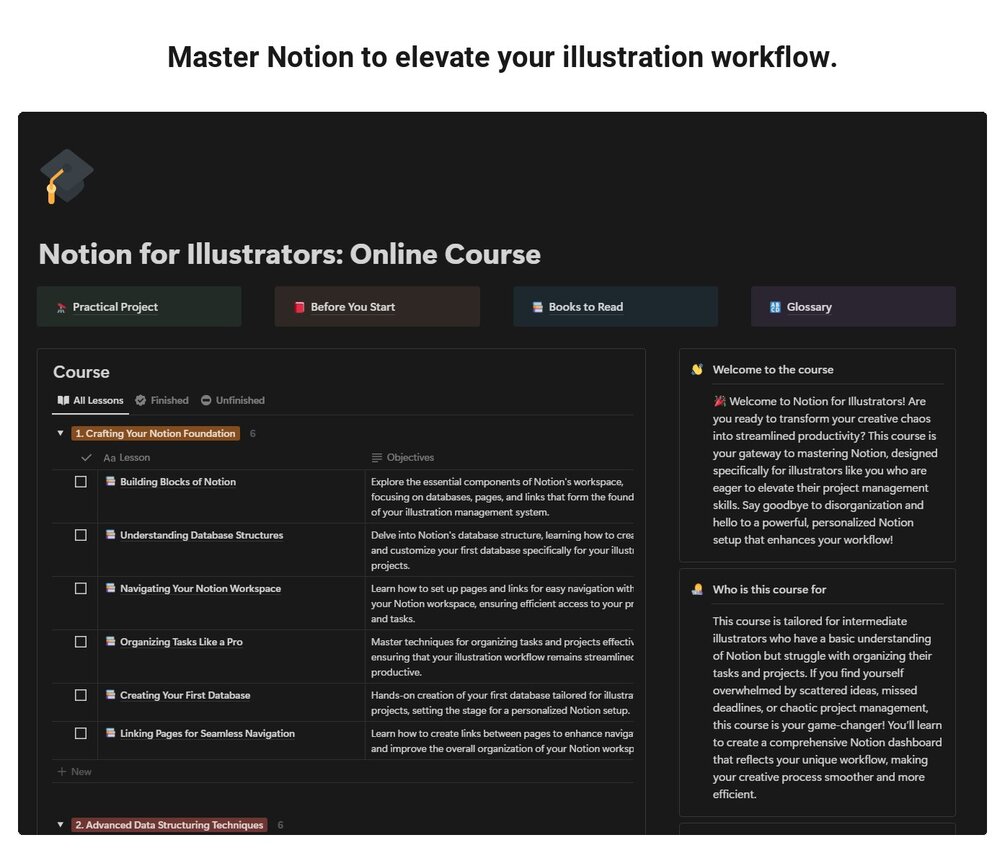This screenshot has width=1005, height=853.
Task: Switch to the All Lessons tab
Action: click(x=90, y=401)
